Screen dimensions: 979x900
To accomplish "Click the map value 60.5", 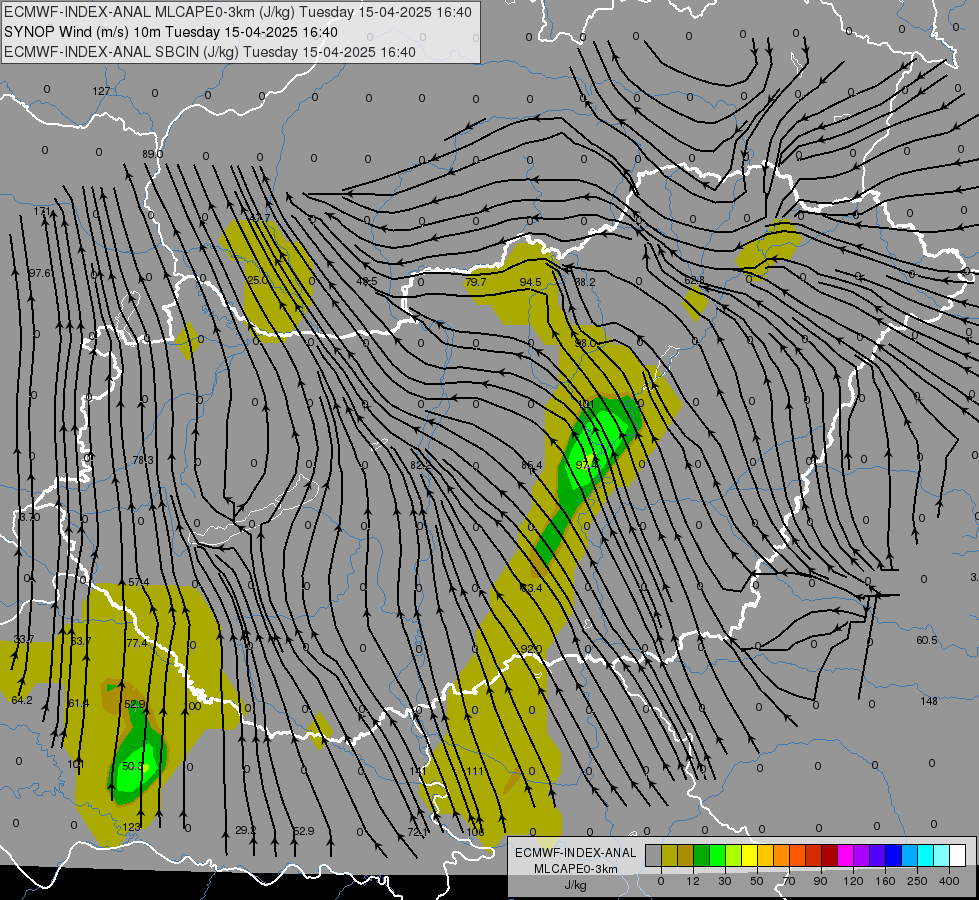I will pyautogui.click(x=927, y=640).
